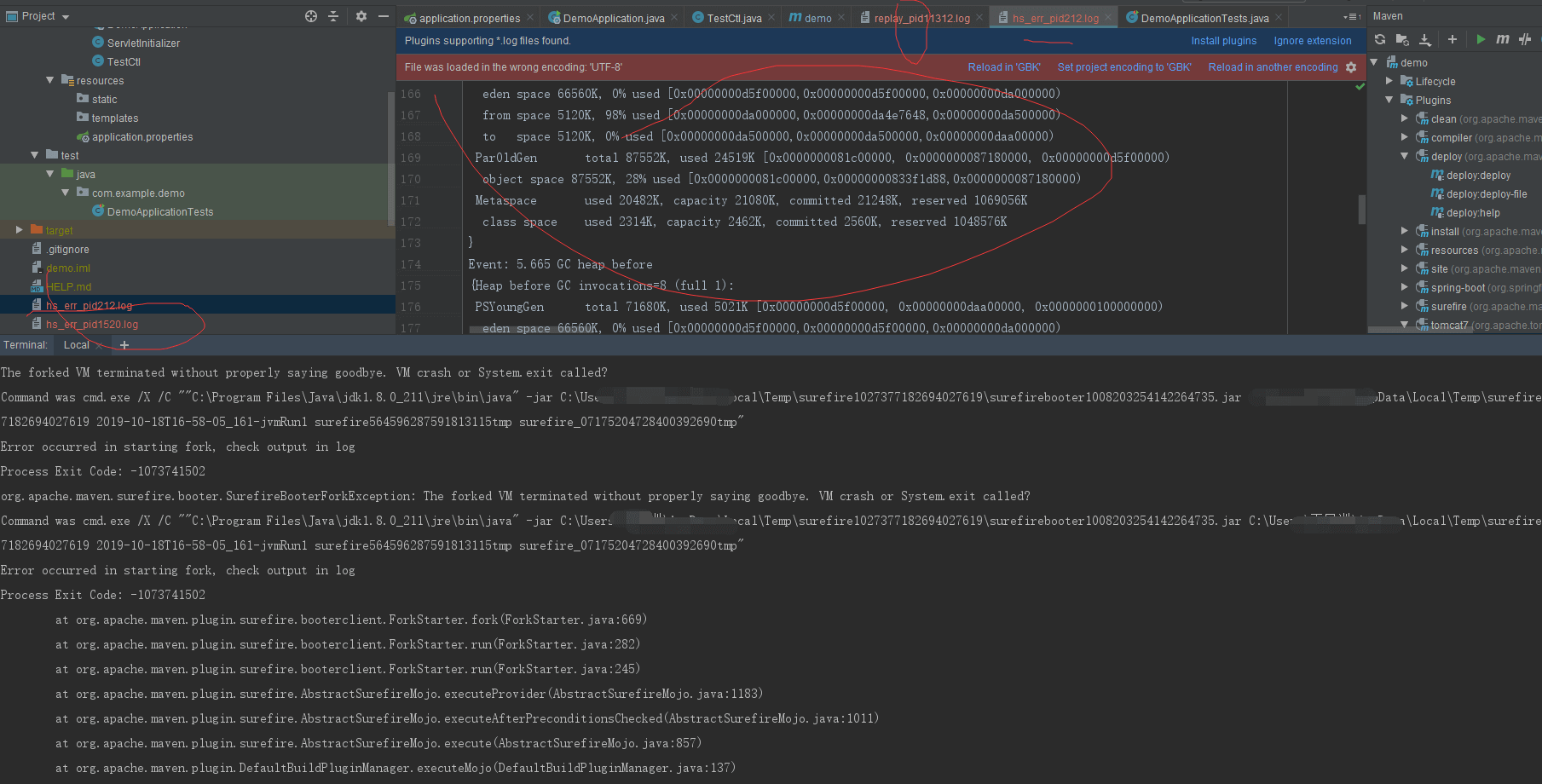Viewport: 1542px width, 784px height.
Task: Click 'Install plugins' link
Action: [x=1223, y=41]
